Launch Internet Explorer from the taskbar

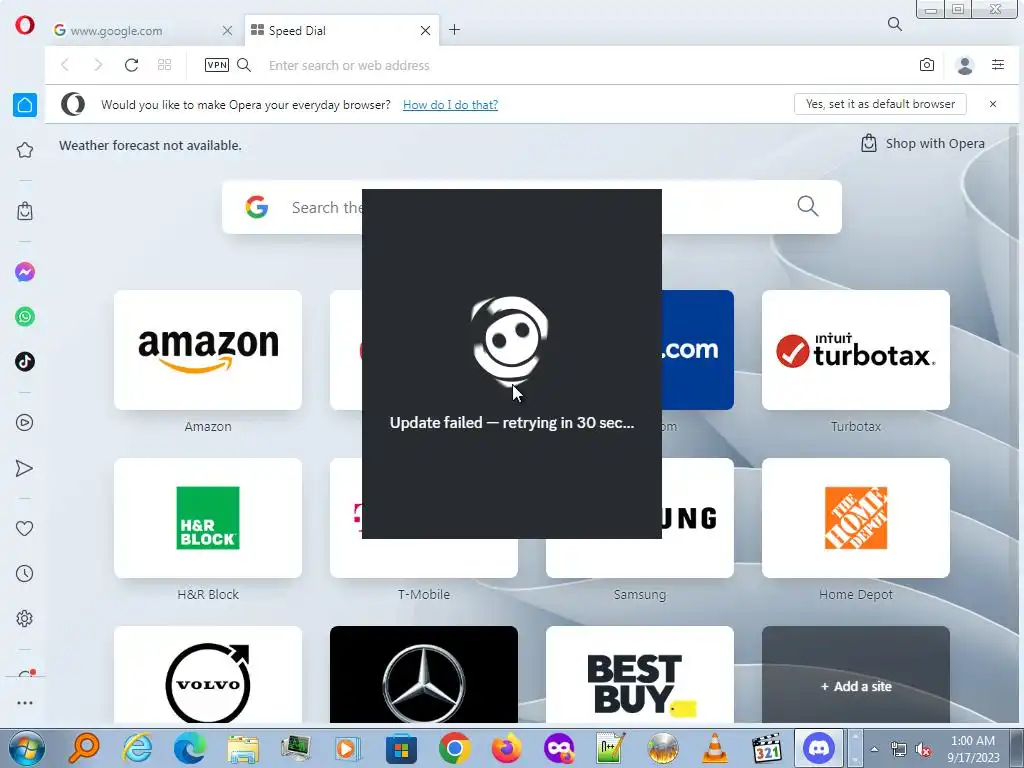coord(137,748)
